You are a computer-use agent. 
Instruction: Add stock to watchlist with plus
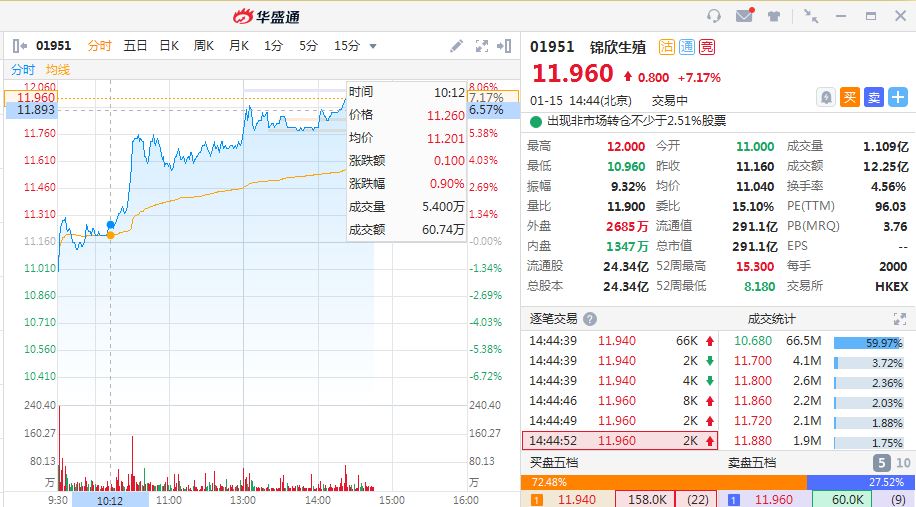(x=898, y=97)
